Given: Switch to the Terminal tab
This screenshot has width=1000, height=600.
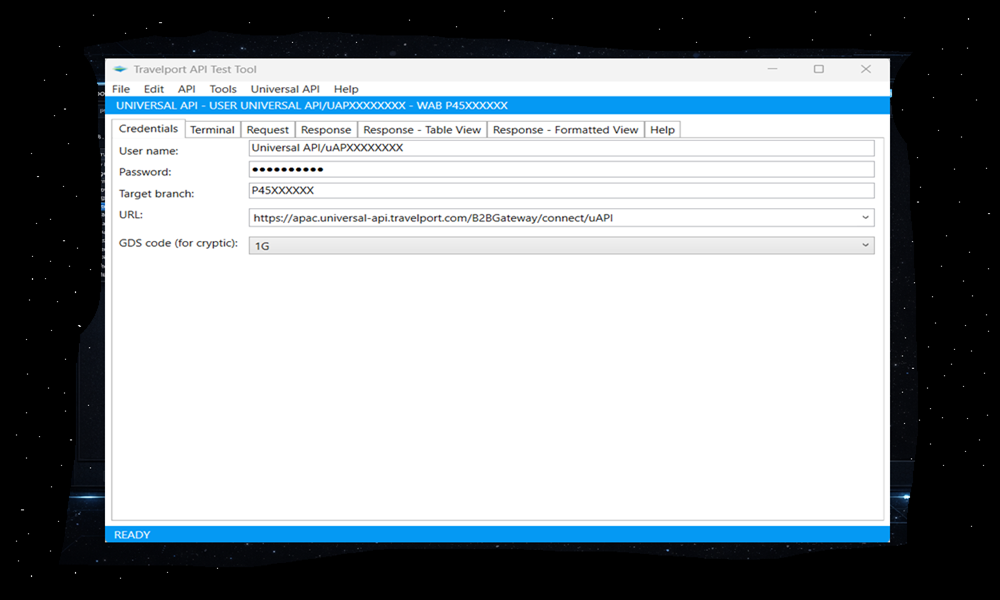Looking at the screenshot, I should 212,130.
